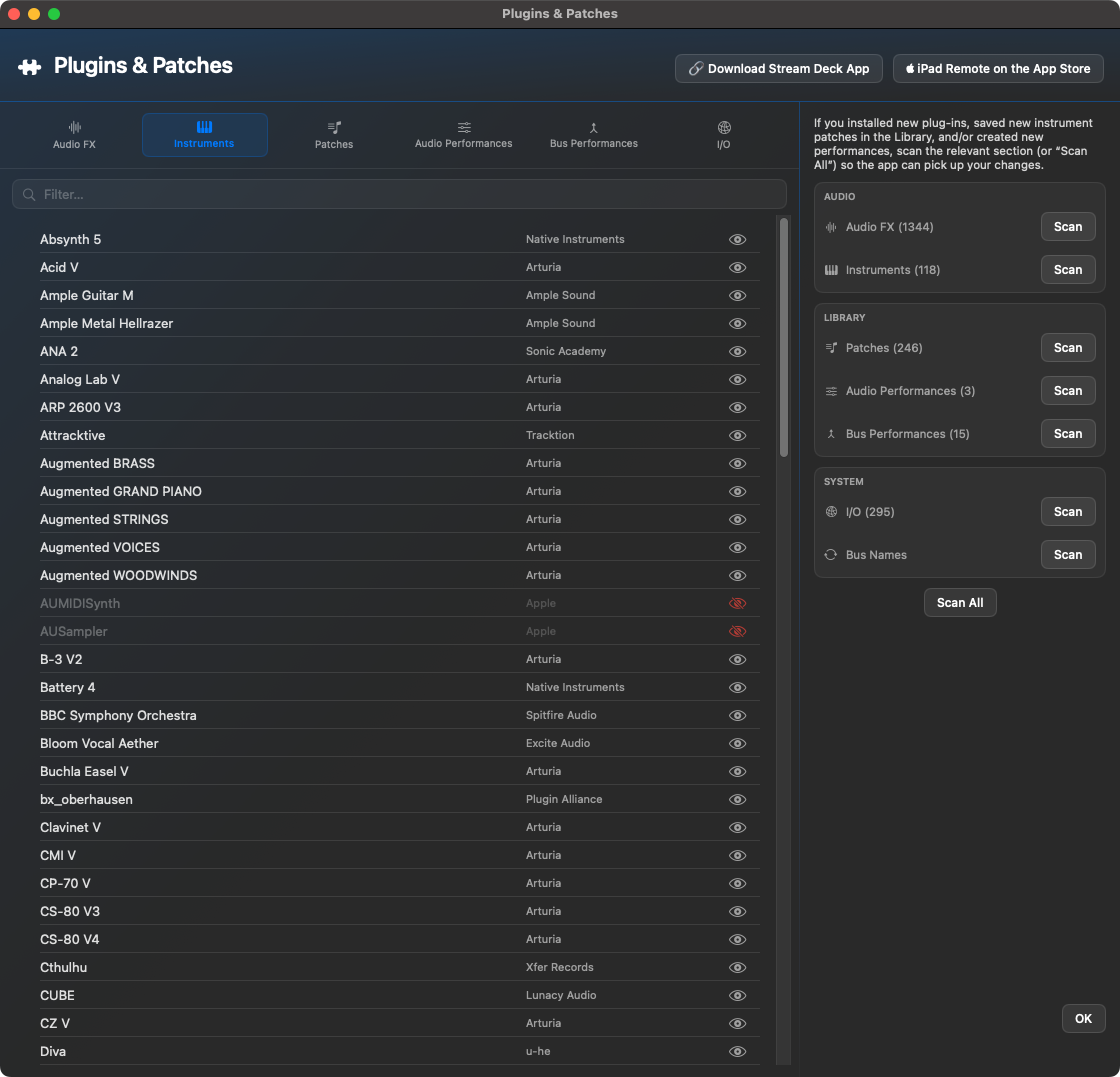Screen dimensions: 1120x1077
Task: Click the I/O globe icon in the System section
Action: 831,511
